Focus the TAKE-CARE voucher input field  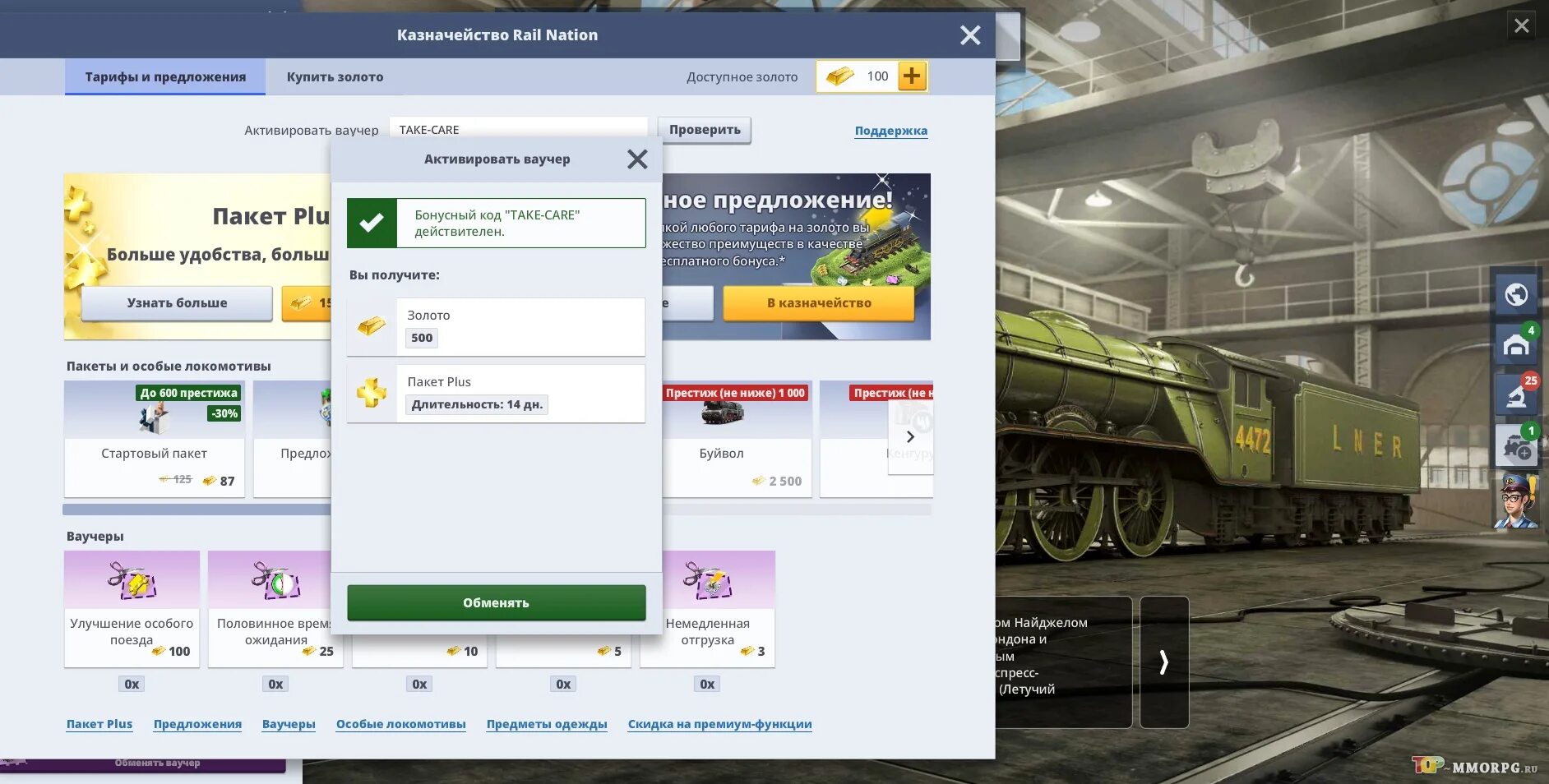pyautogui.click(x=519, y=130)
